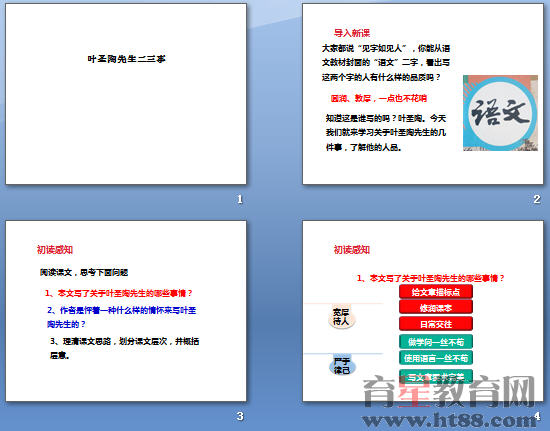Click the 育星教育网 watermark logo
The width and height of the screenshot is (550, 431).
point(449,392)
